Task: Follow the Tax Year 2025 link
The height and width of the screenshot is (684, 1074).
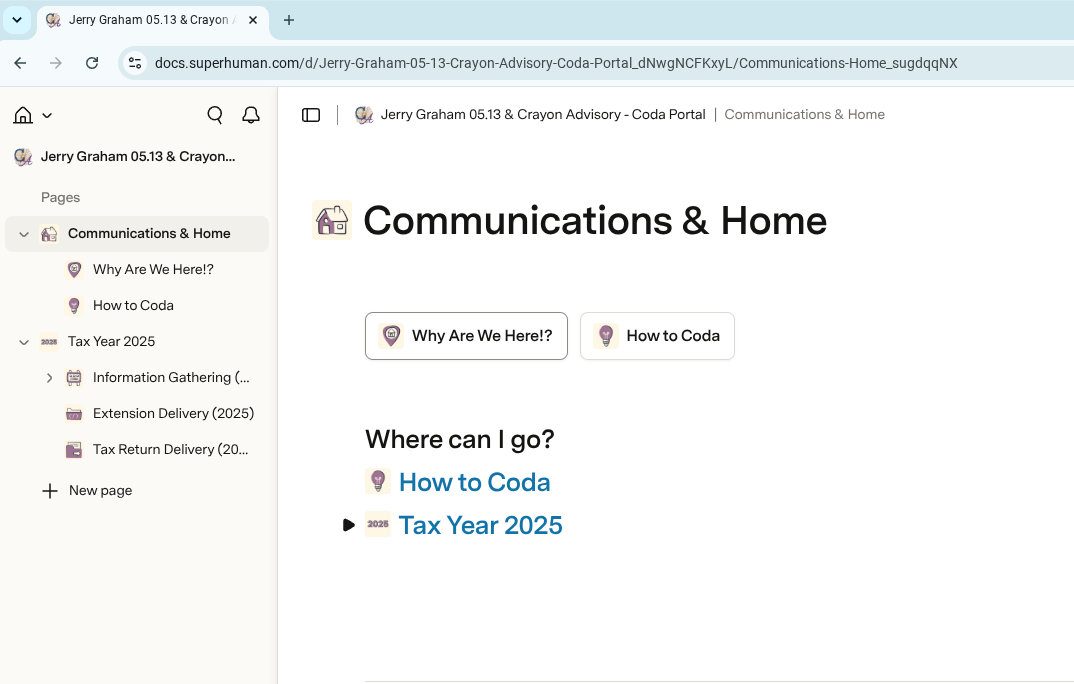Action: 481,525
